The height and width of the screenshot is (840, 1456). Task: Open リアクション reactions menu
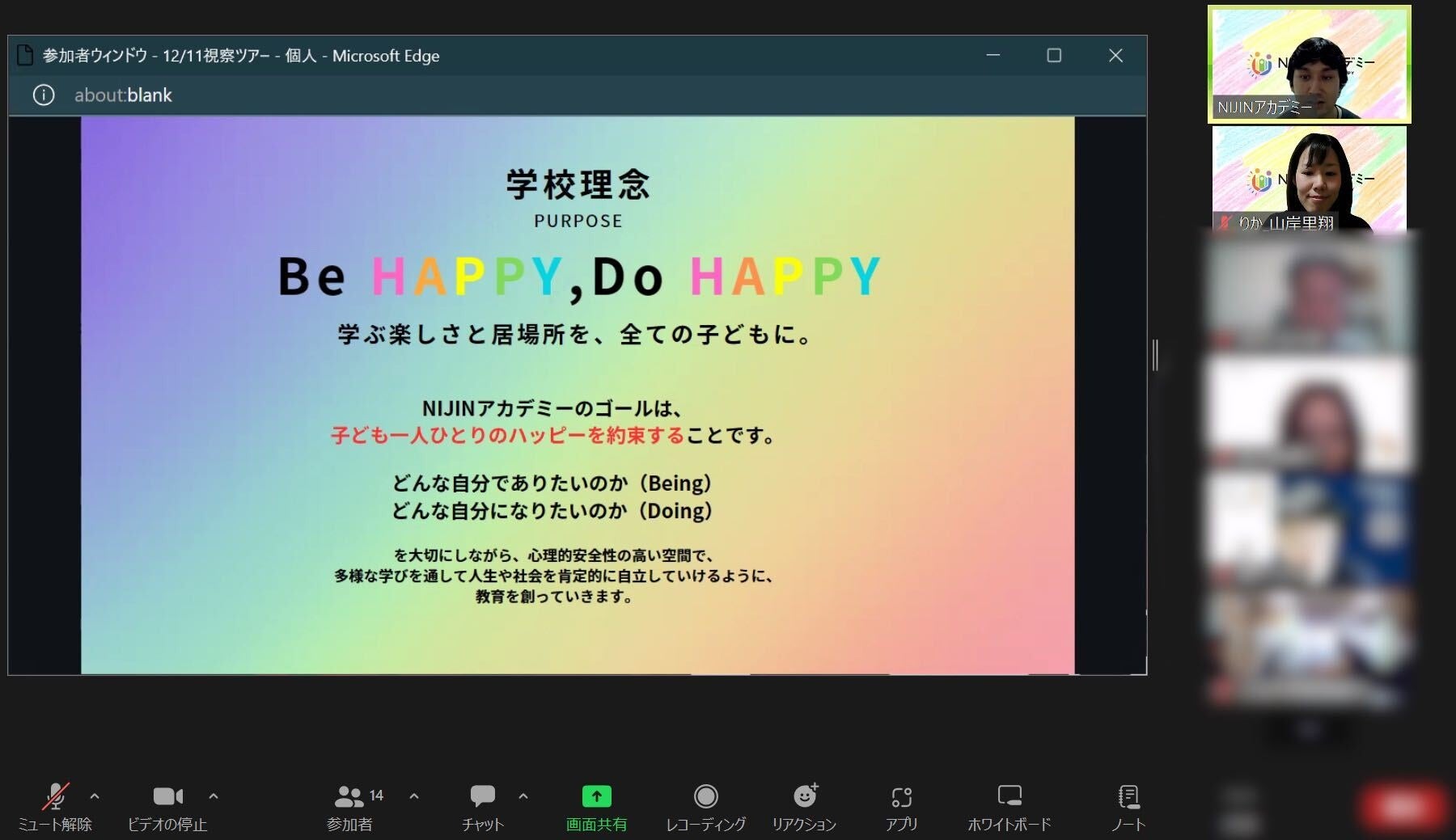click(x=804, y=807)
